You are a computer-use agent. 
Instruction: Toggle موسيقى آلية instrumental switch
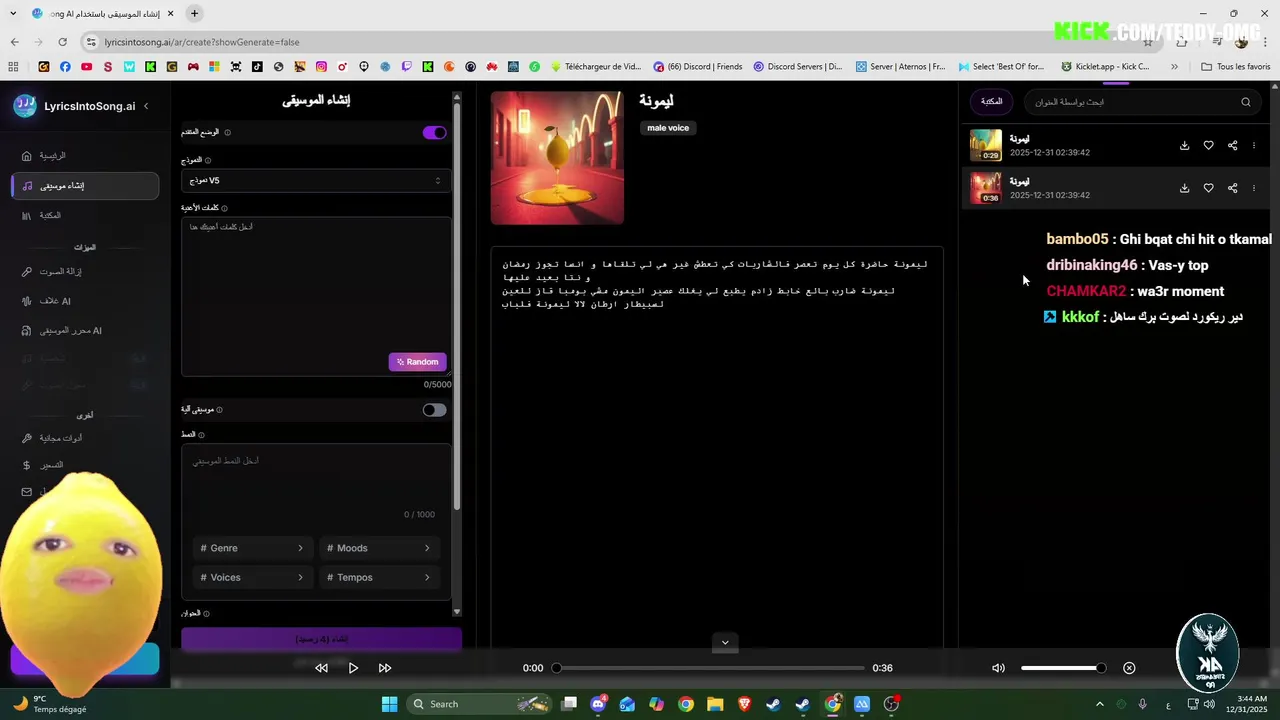[434, 410]
